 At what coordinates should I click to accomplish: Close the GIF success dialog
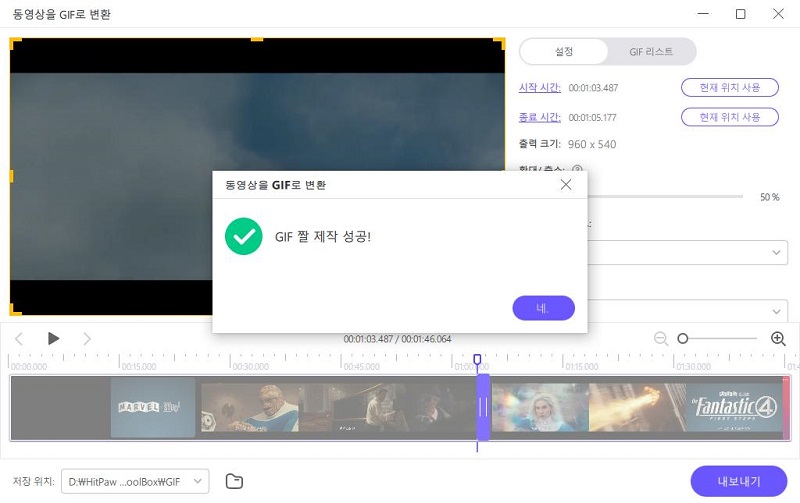tap(566, 185)
